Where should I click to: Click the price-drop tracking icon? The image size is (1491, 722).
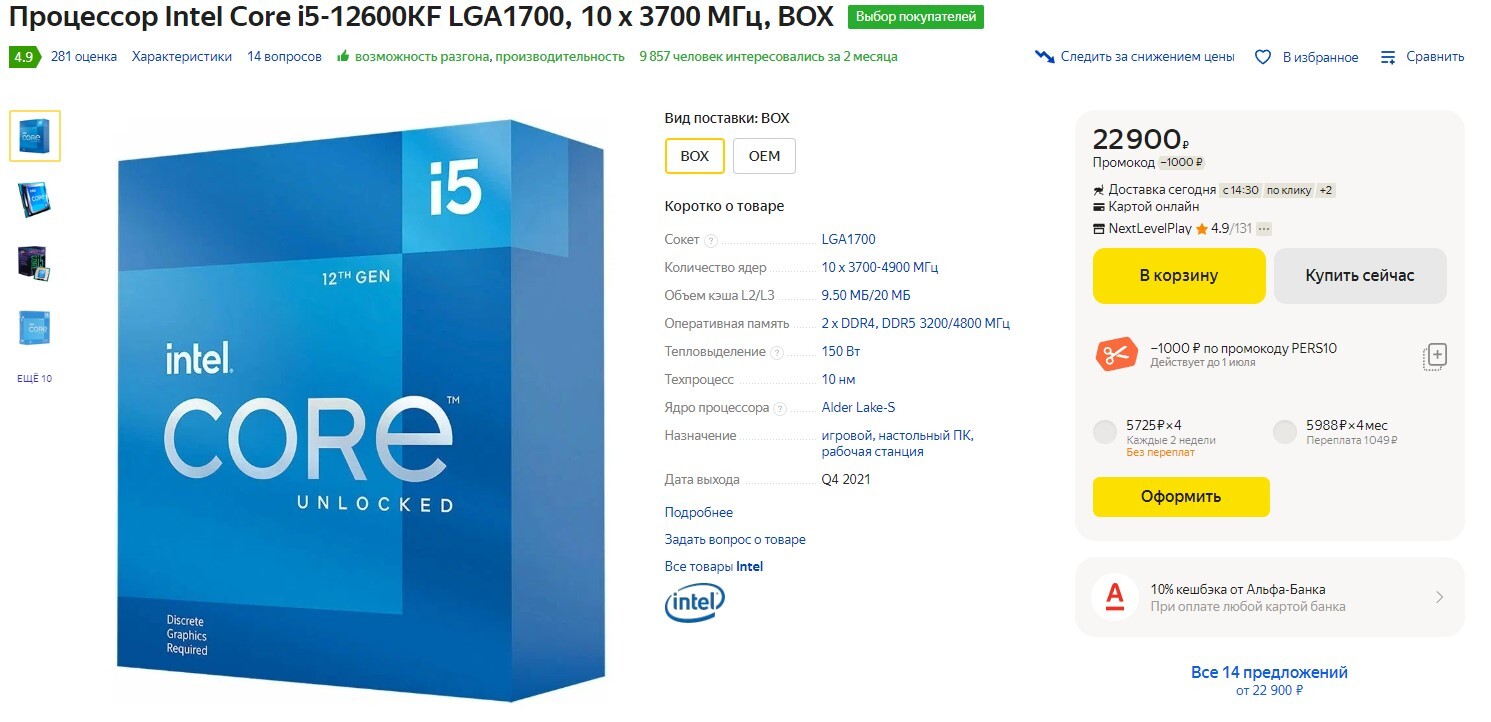1045,57
